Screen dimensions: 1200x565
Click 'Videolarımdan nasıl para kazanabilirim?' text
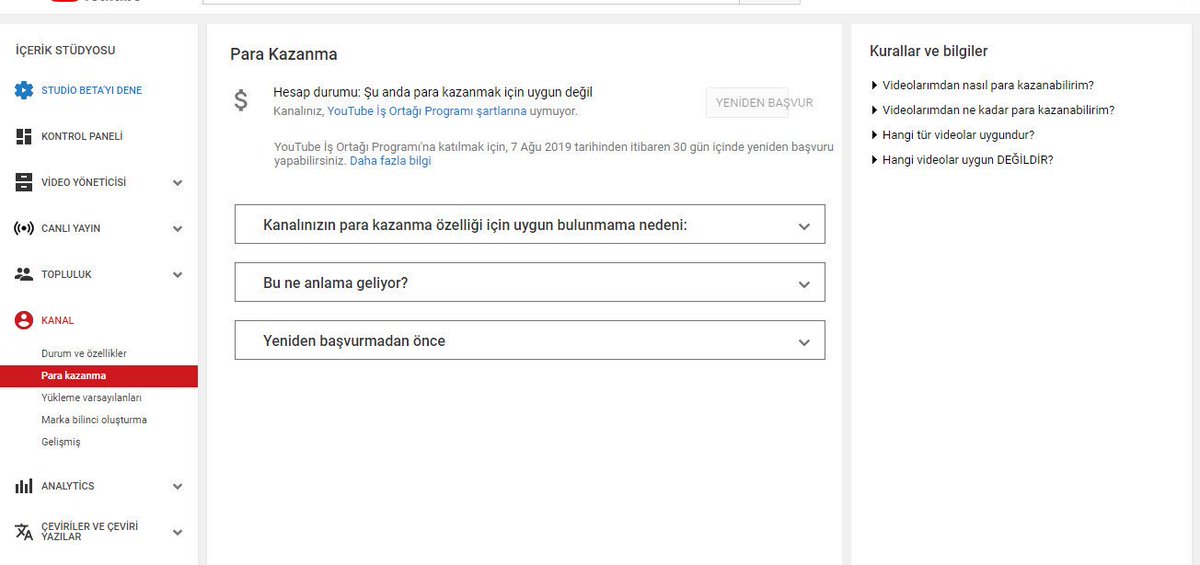point(988,86)
